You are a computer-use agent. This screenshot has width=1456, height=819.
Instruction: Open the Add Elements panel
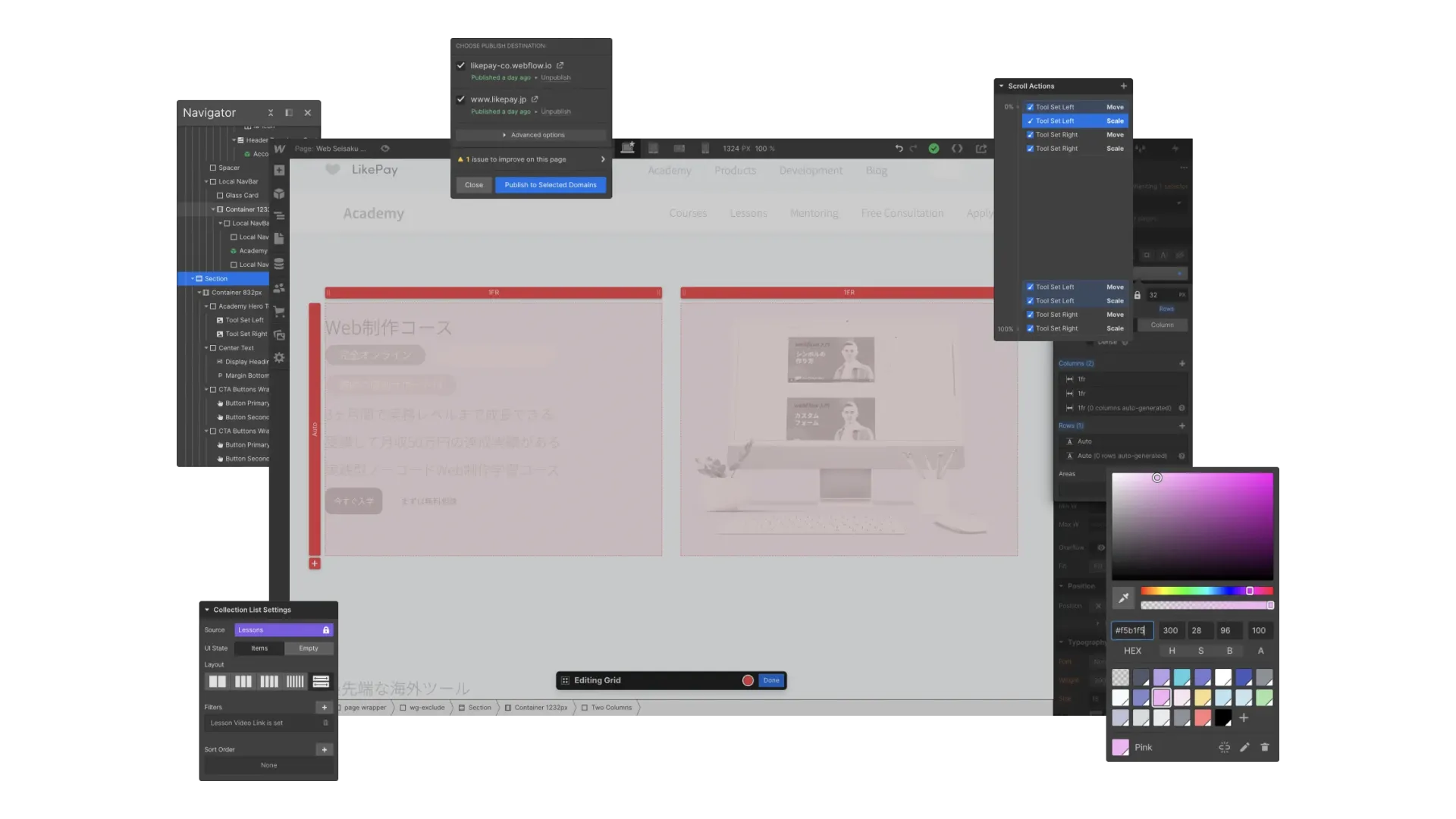[x=279, y=171]
